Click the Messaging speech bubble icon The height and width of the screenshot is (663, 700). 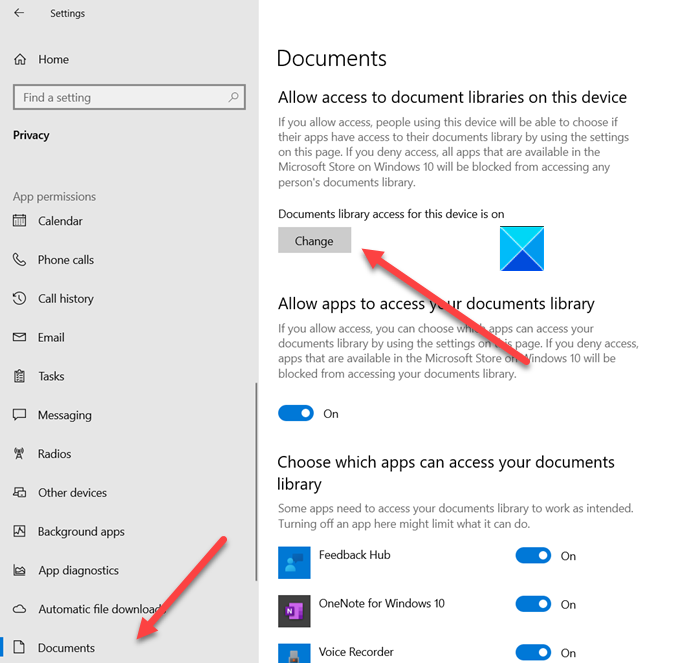(x=19, y=415)
